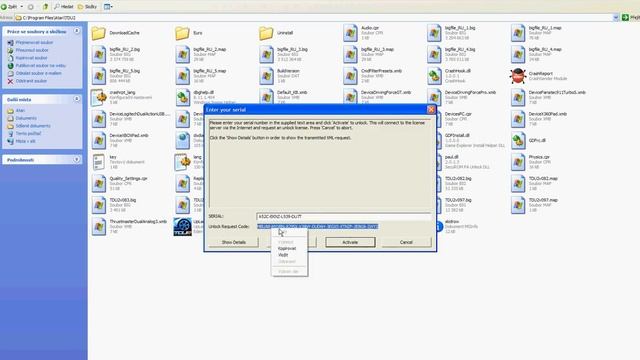640x360 pixels.
Task: Select the bigfile_RU_4.big file icon
Action: (434, 55)
